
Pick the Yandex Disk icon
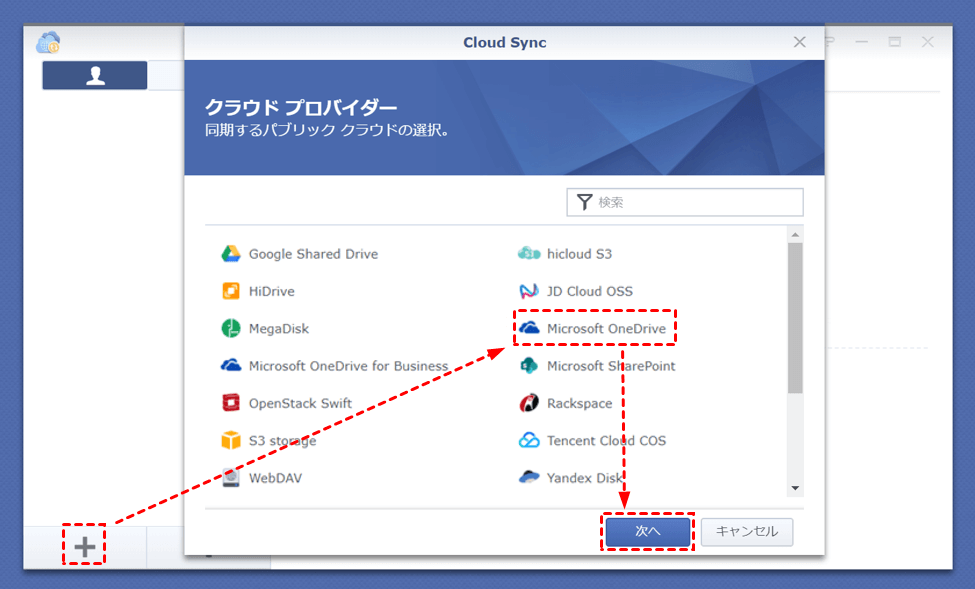529,477
